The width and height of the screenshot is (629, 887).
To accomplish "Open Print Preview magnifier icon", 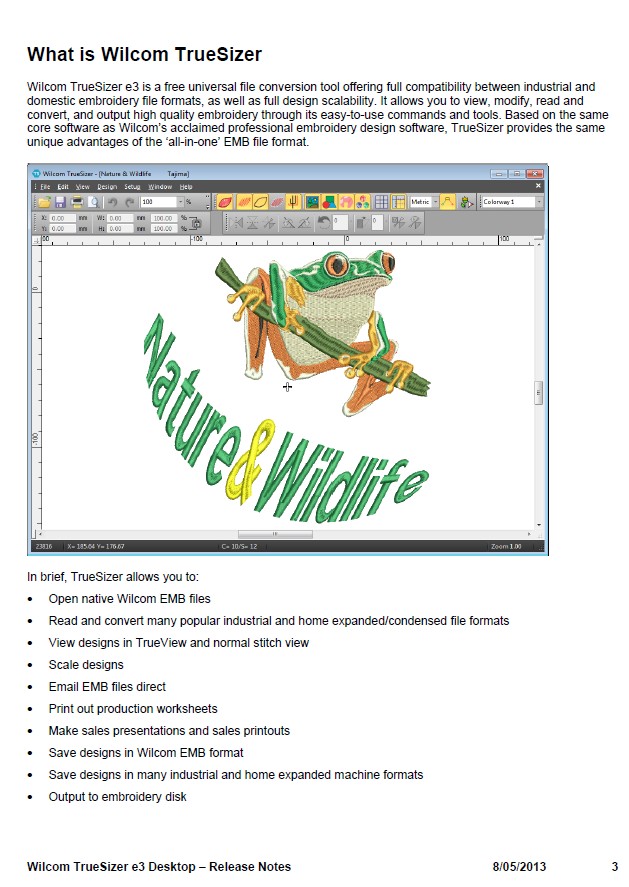I will pos(93,202).
